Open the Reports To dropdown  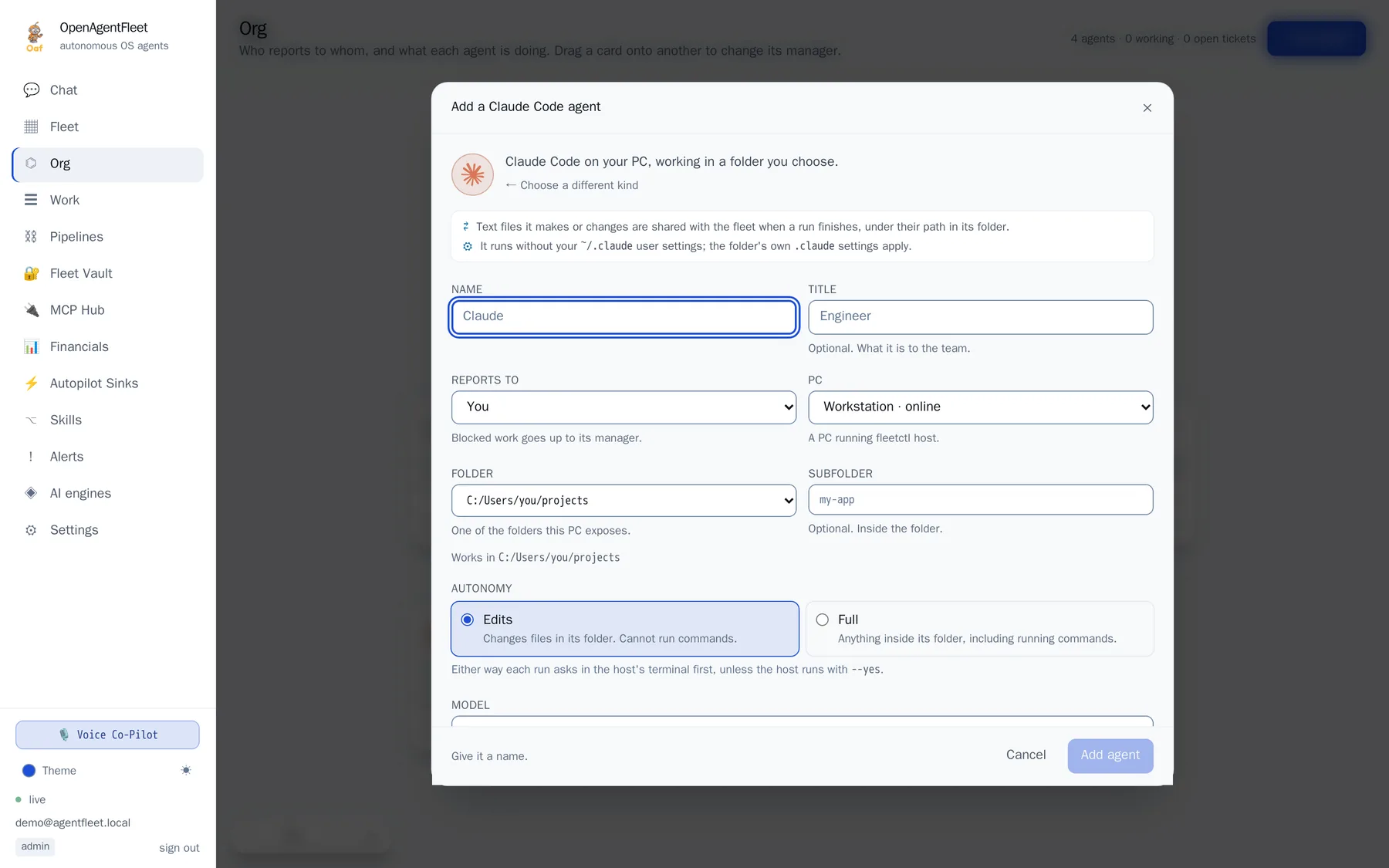(624, 407)
